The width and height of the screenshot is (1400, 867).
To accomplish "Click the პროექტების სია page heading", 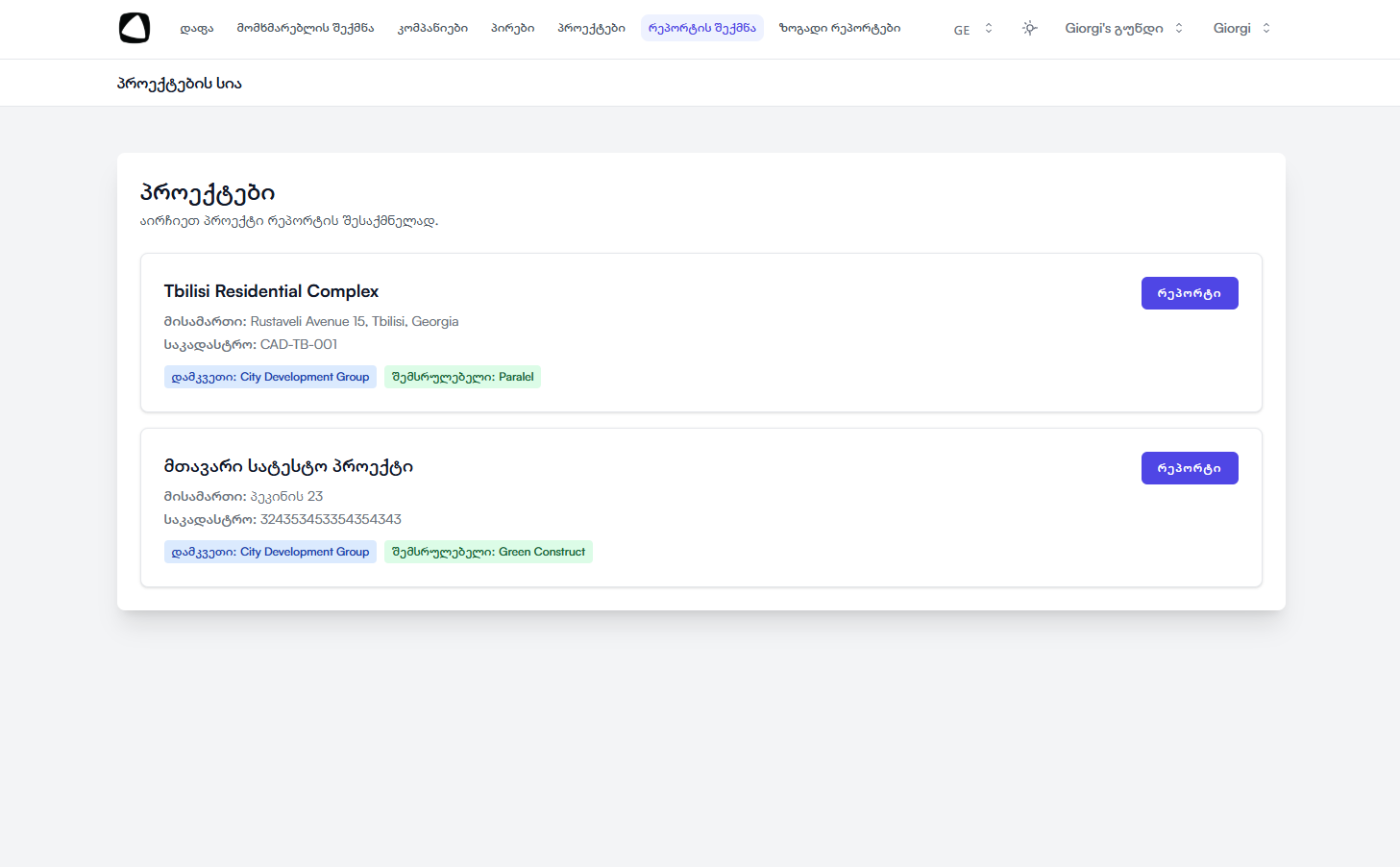I will click(180, 84).
